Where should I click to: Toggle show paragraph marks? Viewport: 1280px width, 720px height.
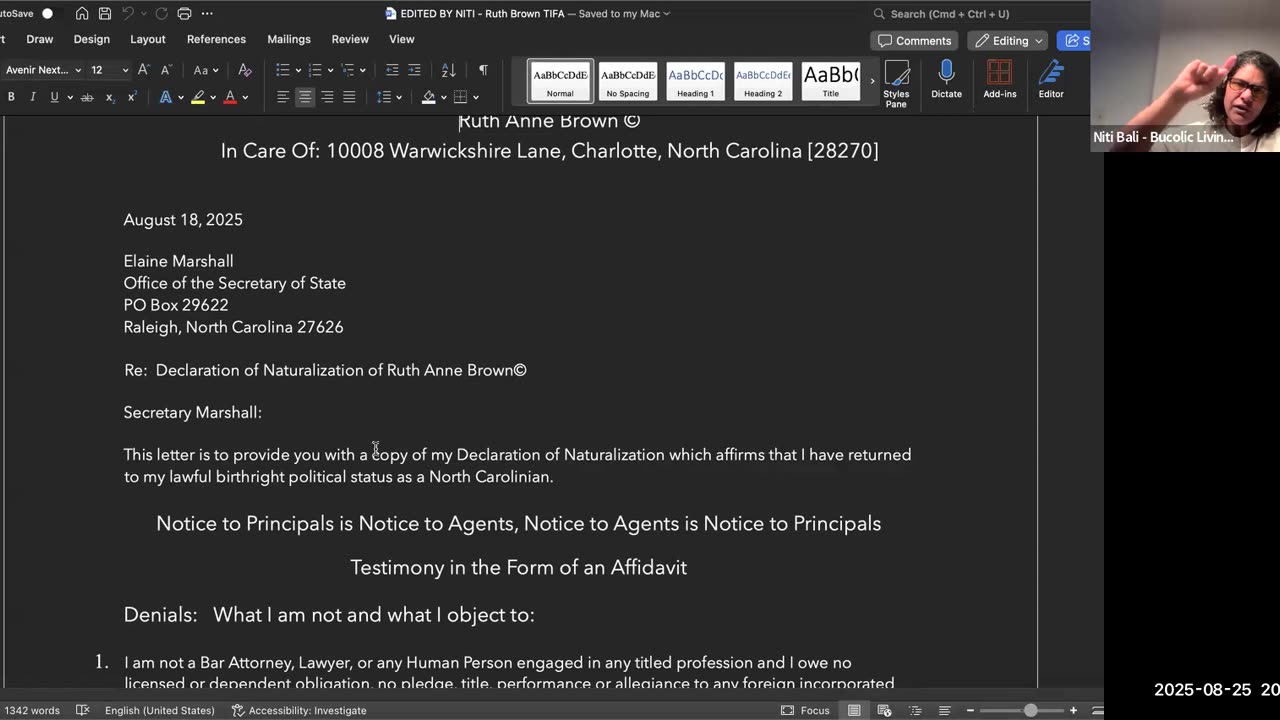pos(483,70)
